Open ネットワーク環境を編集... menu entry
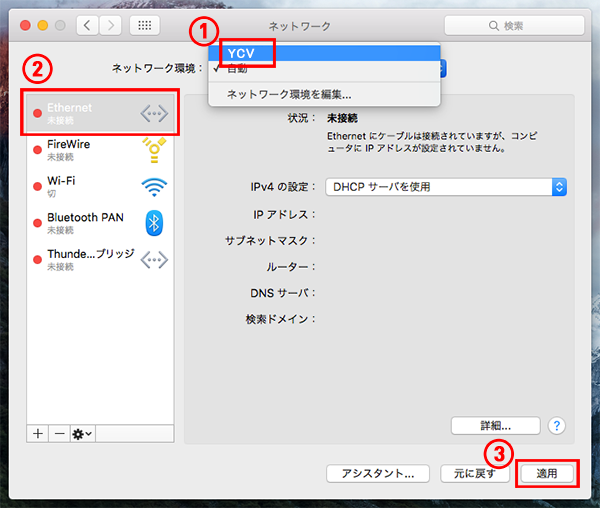 pos(324,94)
